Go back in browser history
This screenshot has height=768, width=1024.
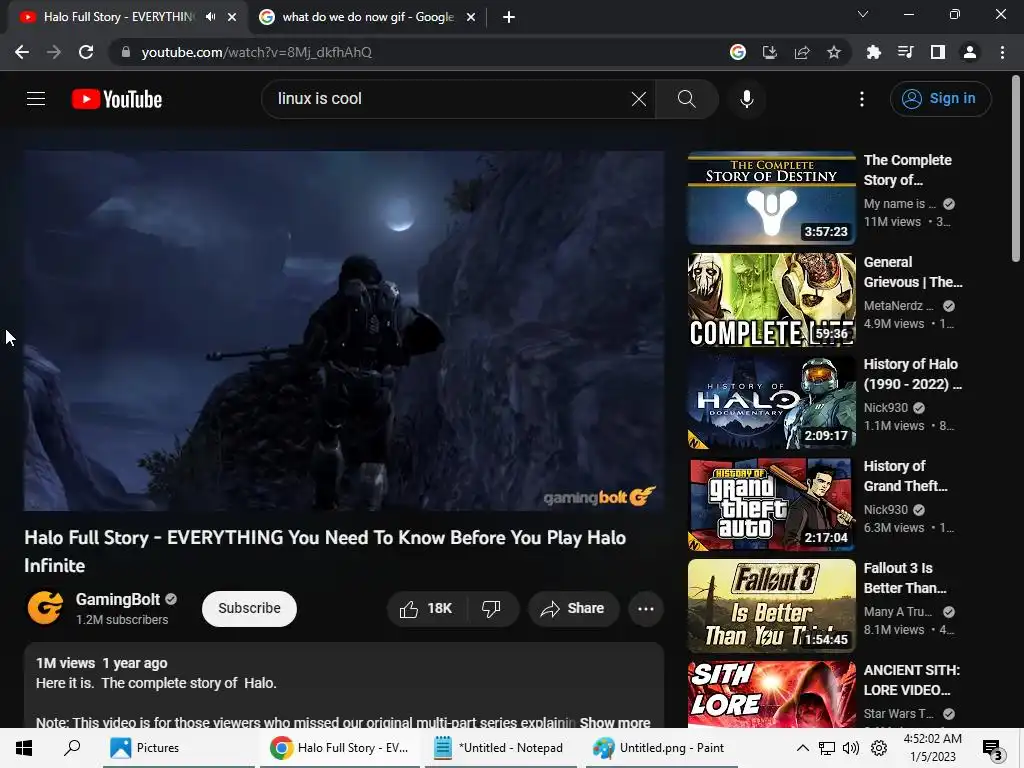[x=22, y=52]
